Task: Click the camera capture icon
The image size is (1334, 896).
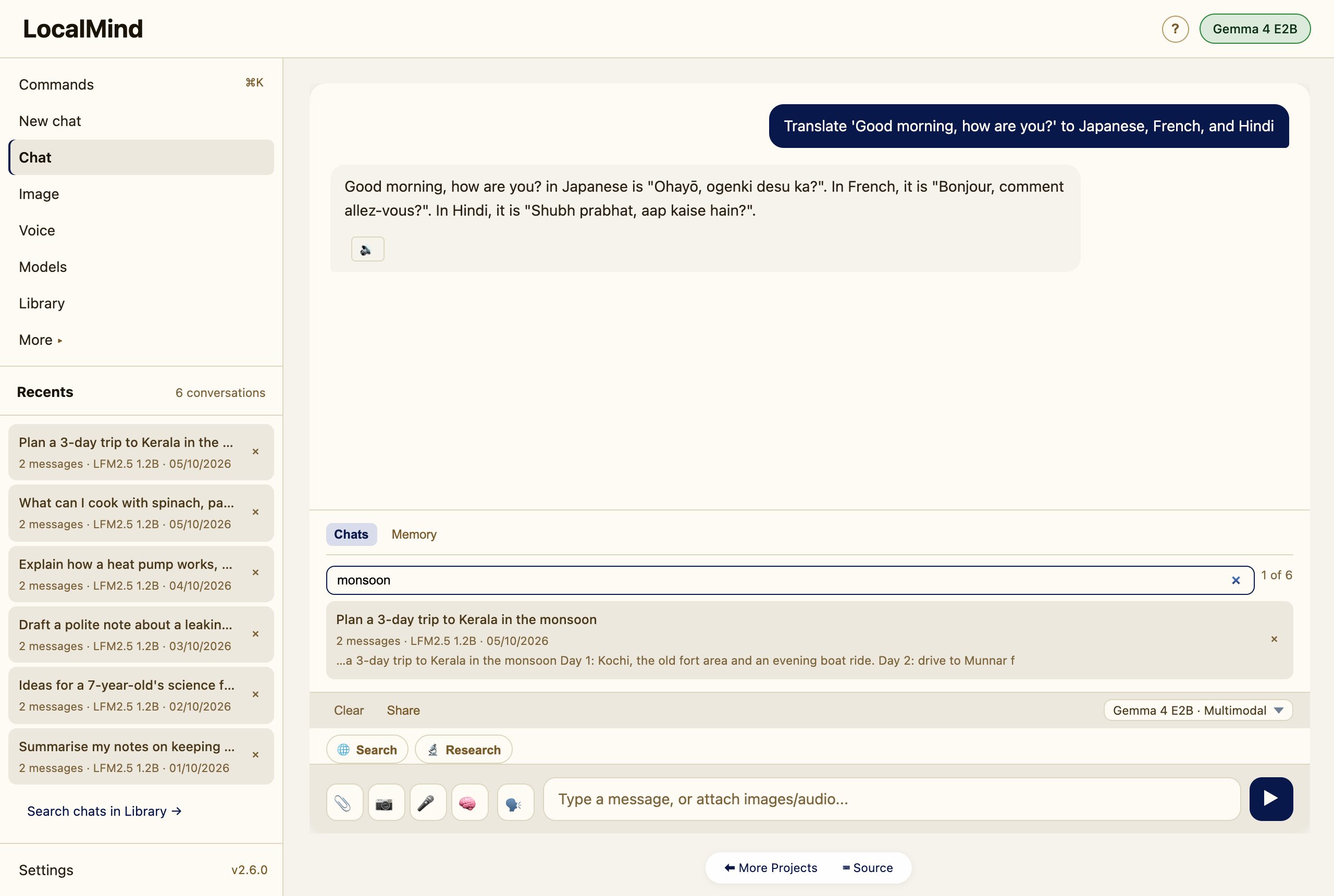Action: [386, 802]
